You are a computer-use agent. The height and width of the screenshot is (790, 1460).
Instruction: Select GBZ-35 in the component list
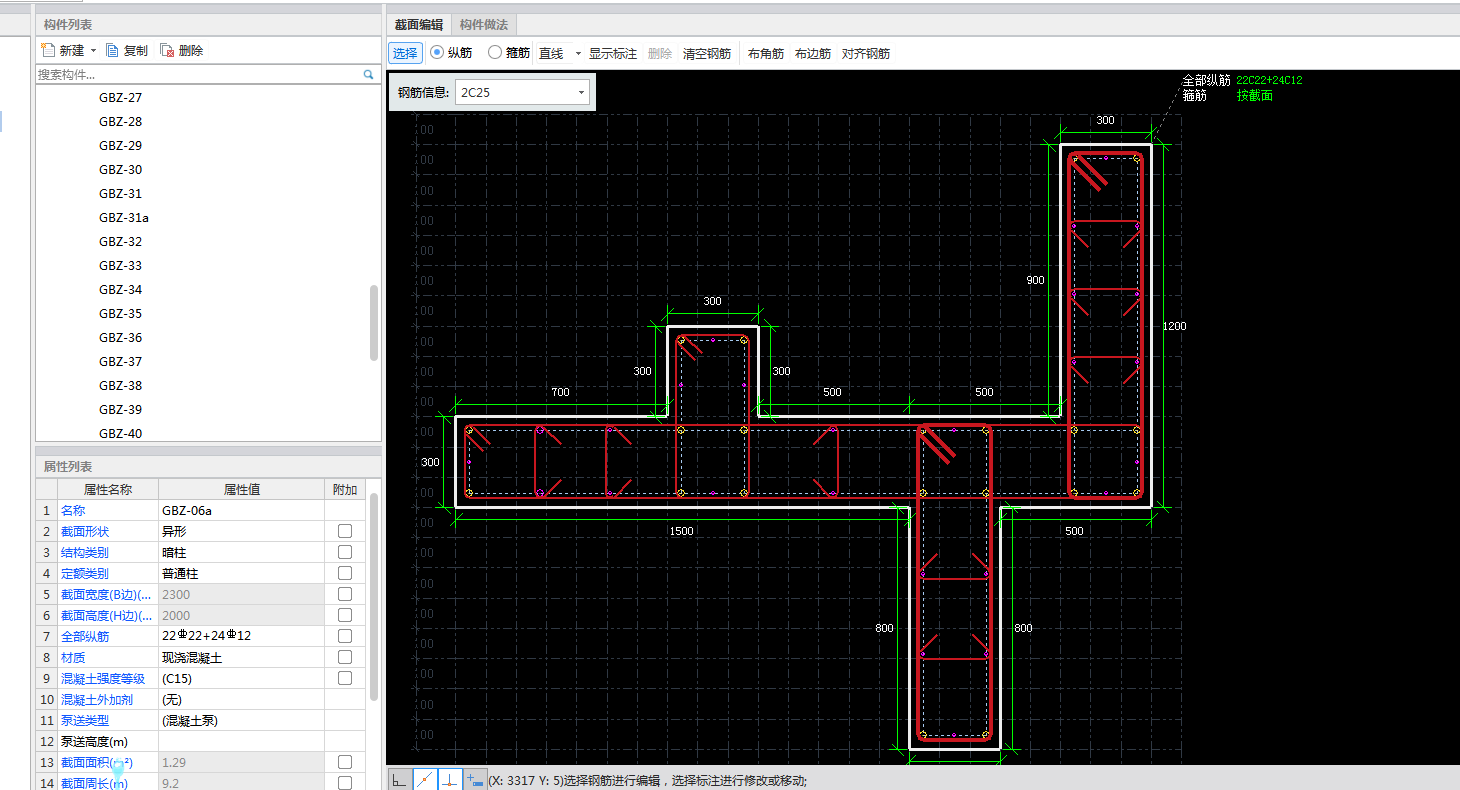coord(121,314)
